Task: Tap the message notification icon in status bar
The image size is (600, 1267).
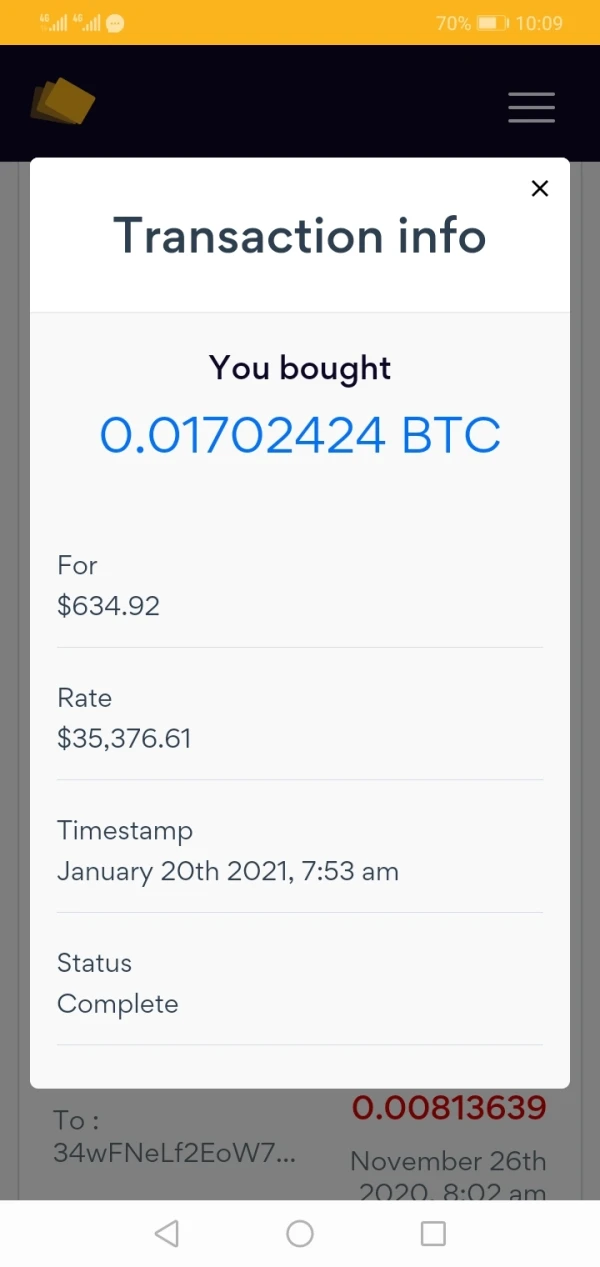Action: click(x=115, y=22)
